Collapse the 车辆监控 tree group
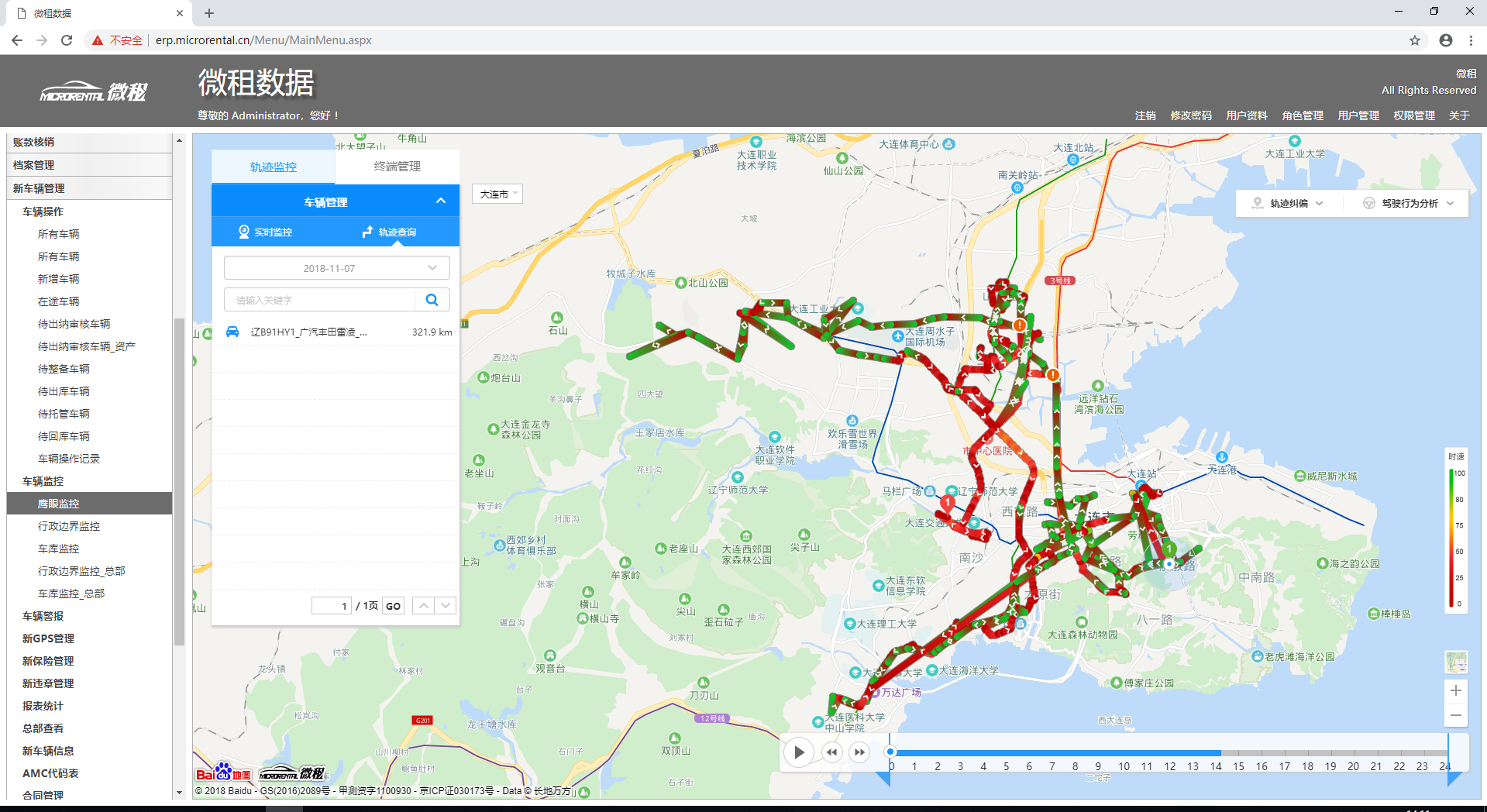 (43, 481)
